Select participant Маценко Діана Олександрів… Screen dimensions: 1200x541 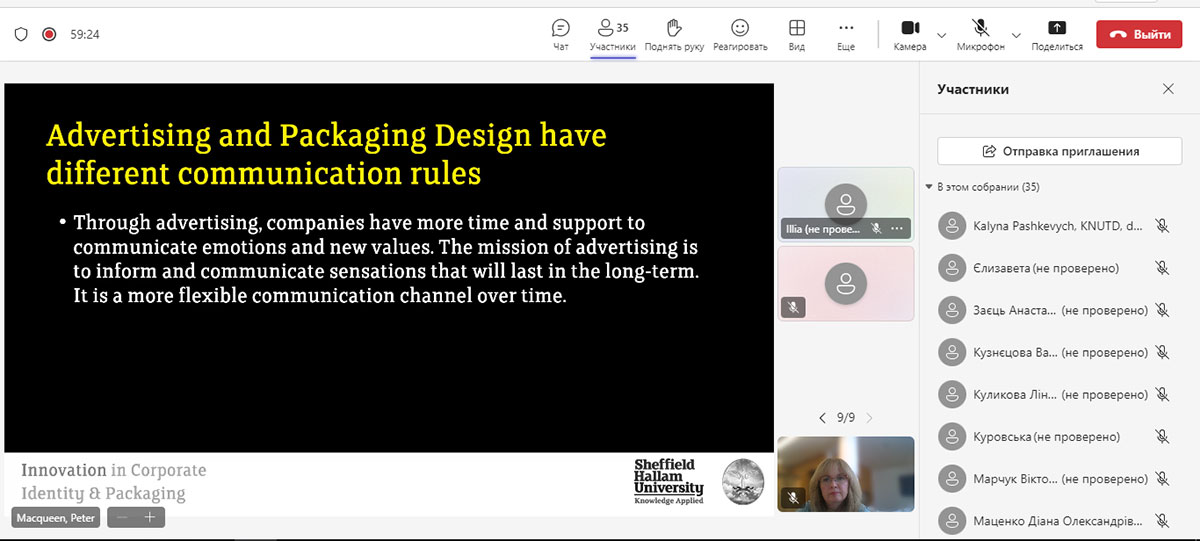(1057, 520)
